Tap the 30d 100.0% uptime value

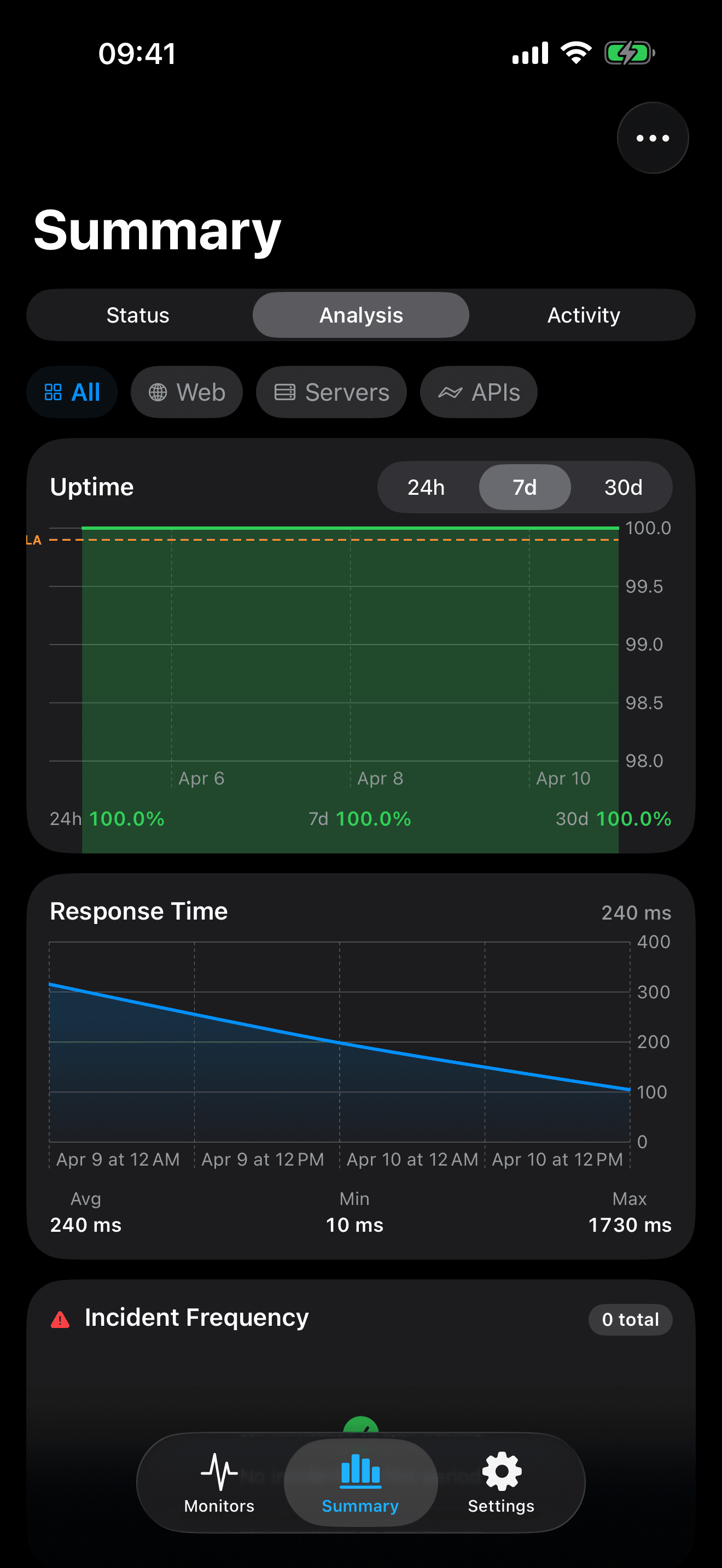coord(614,818)
